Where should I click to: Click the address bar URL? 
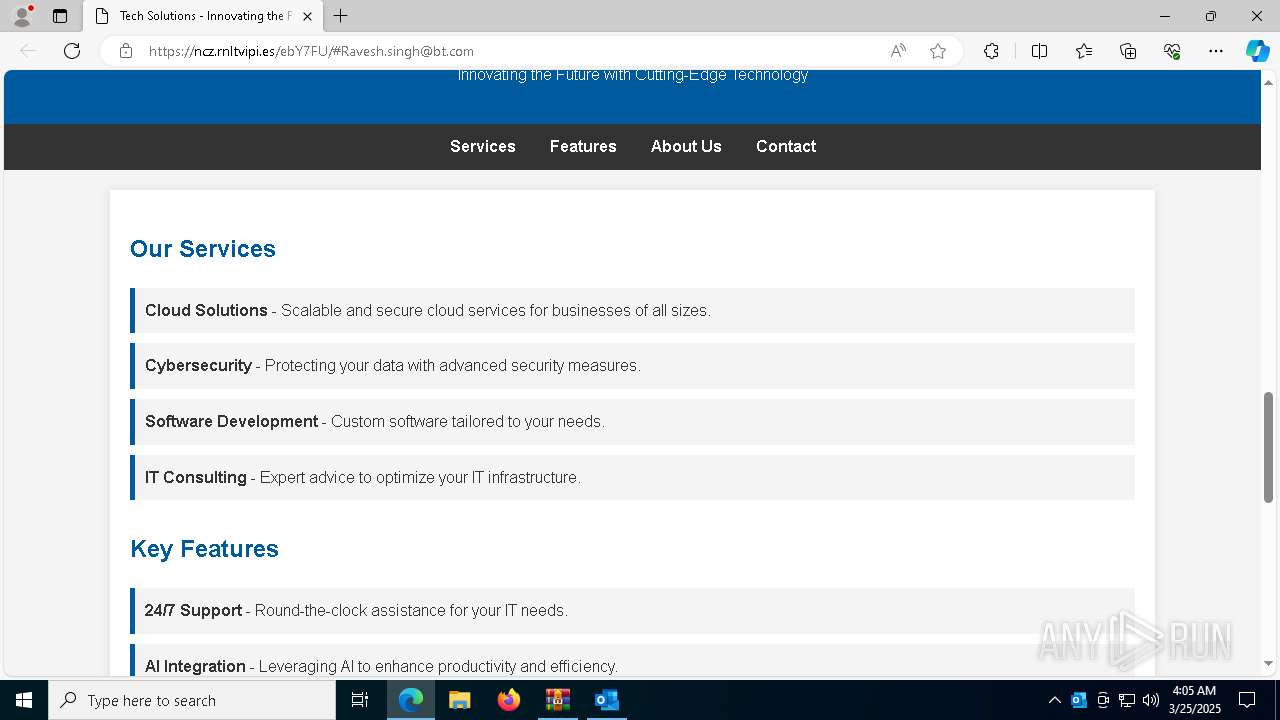click(x=311, y=51)
